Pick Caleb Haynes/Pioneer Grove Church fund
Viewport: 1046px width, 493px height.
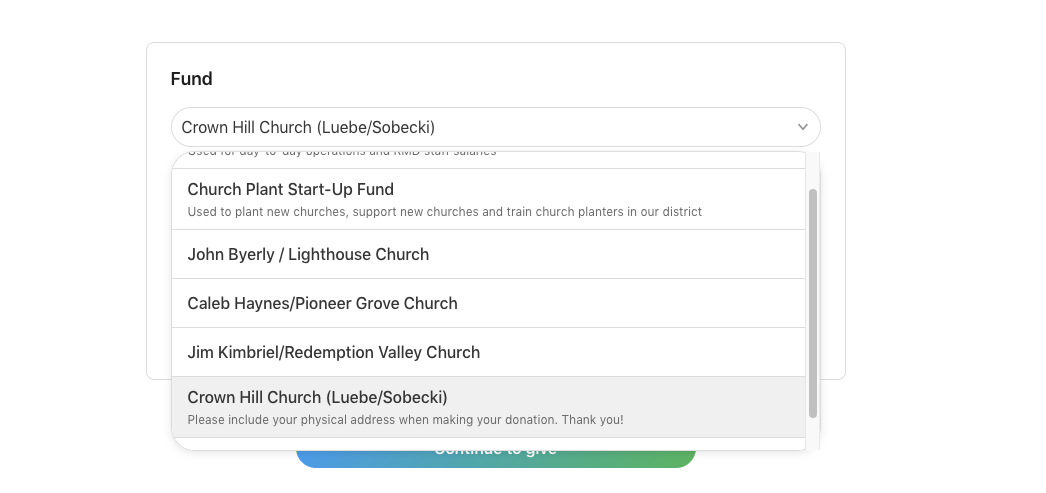[322, 304]
